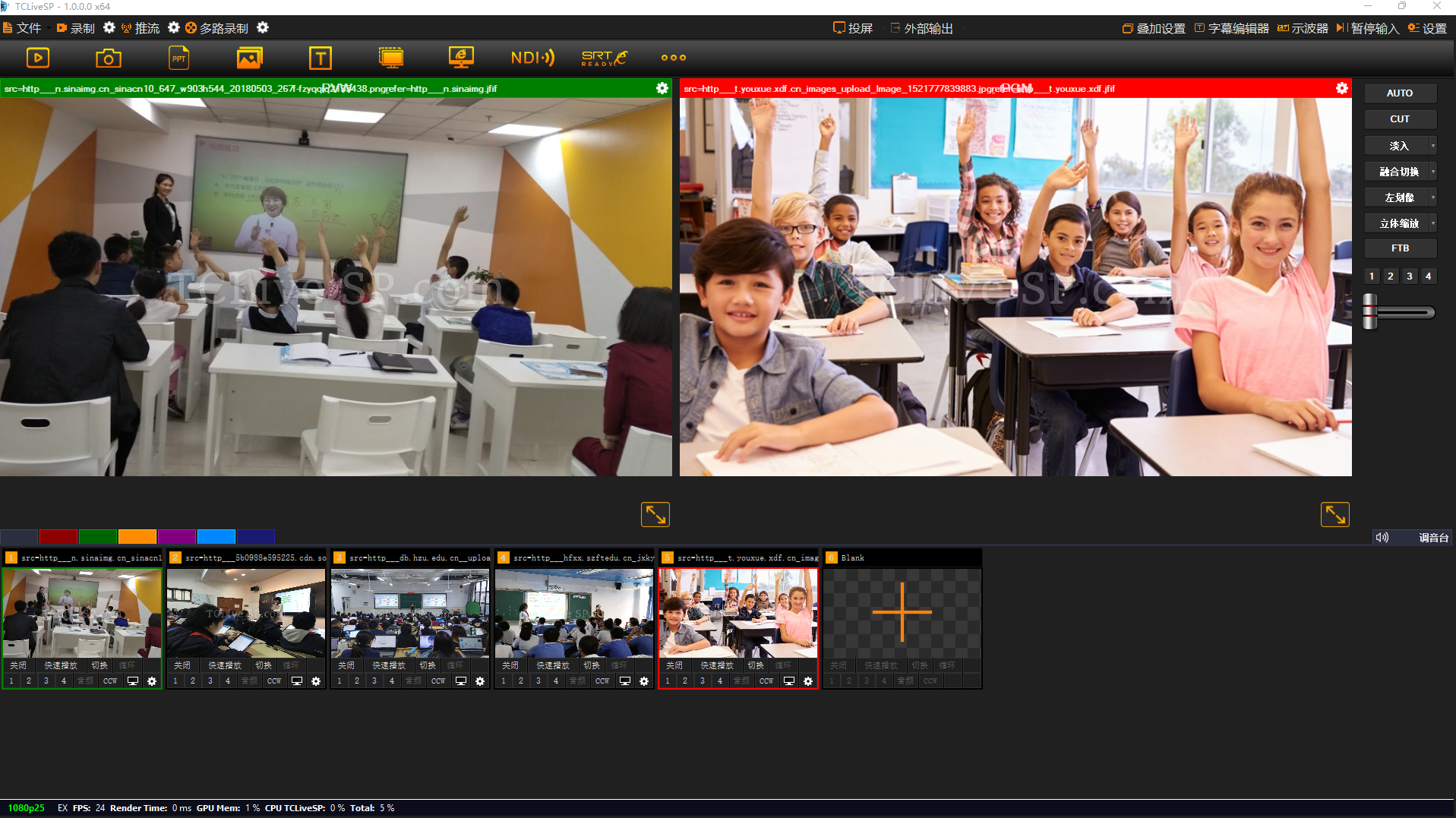Open the 文件 menu

click(x=23, y=28)
